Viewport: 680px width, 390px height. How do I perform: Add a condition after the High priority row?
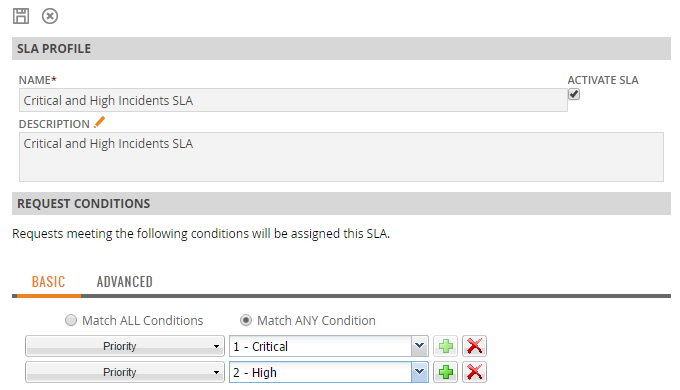click(x=445, y=372)
